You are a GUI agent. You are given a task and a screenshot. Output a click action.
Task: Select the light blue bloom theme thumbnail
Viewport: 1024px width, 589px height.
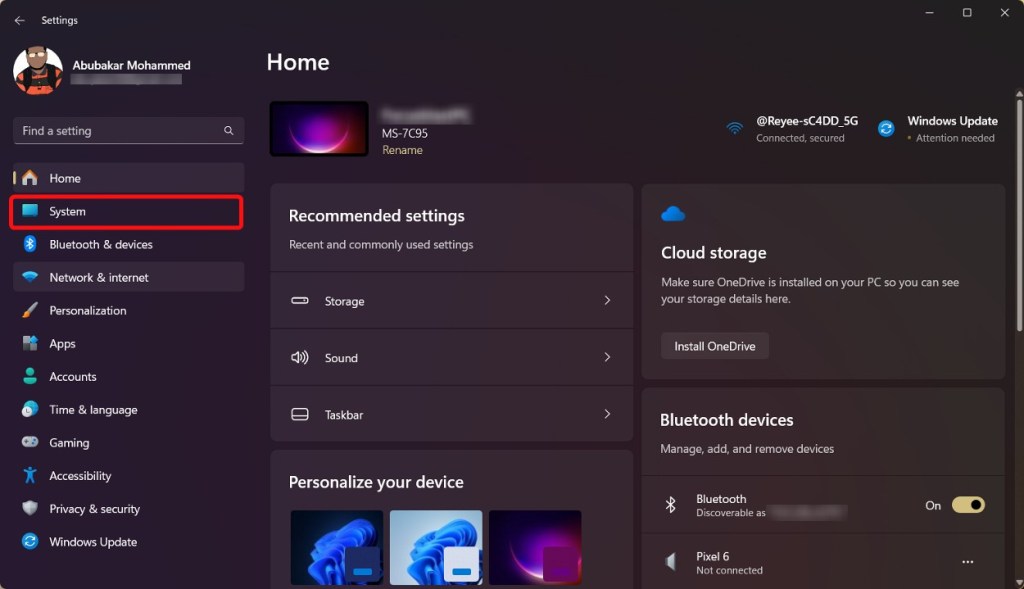[x=436, y=547]
